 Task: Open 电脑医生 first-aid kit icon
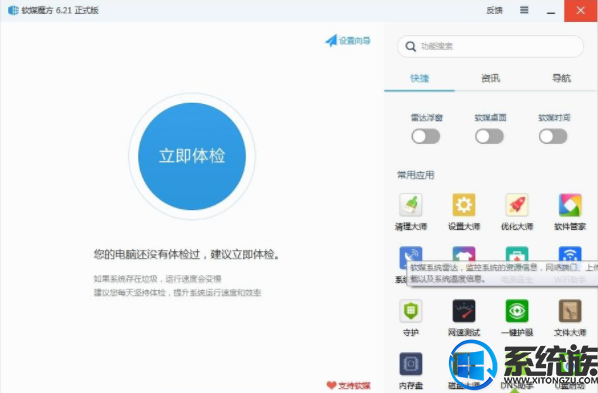click(x=517, y=254)
